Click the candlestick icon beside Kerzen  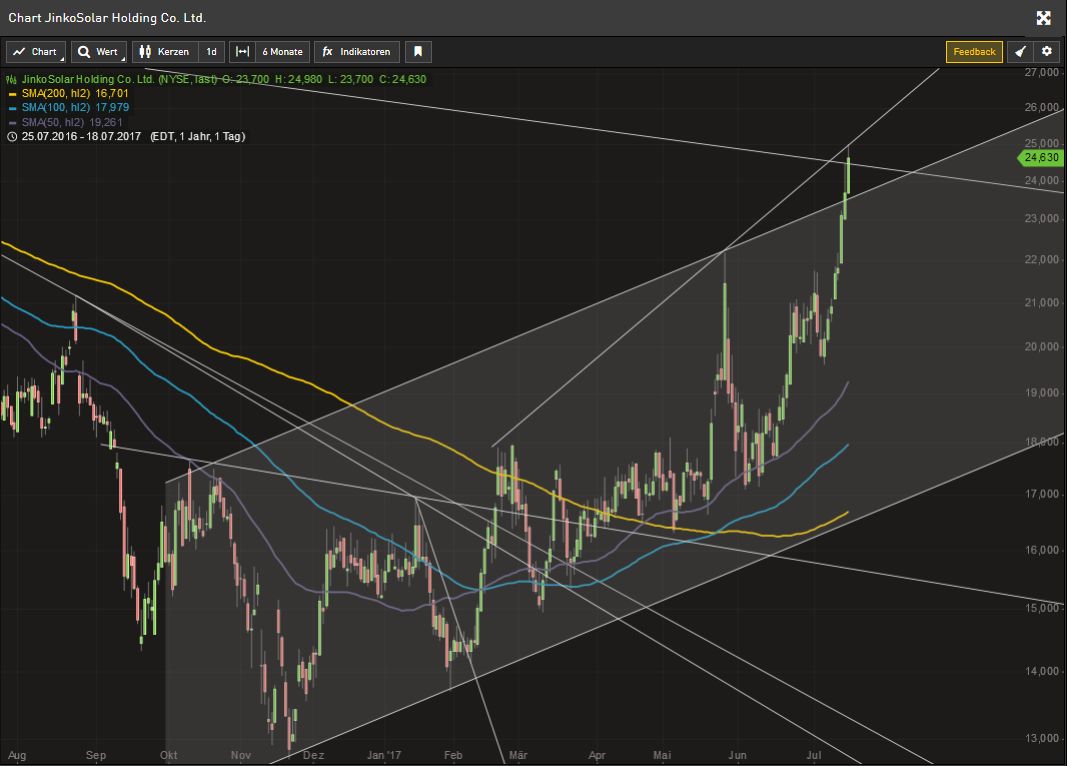(x=145, y=52)
